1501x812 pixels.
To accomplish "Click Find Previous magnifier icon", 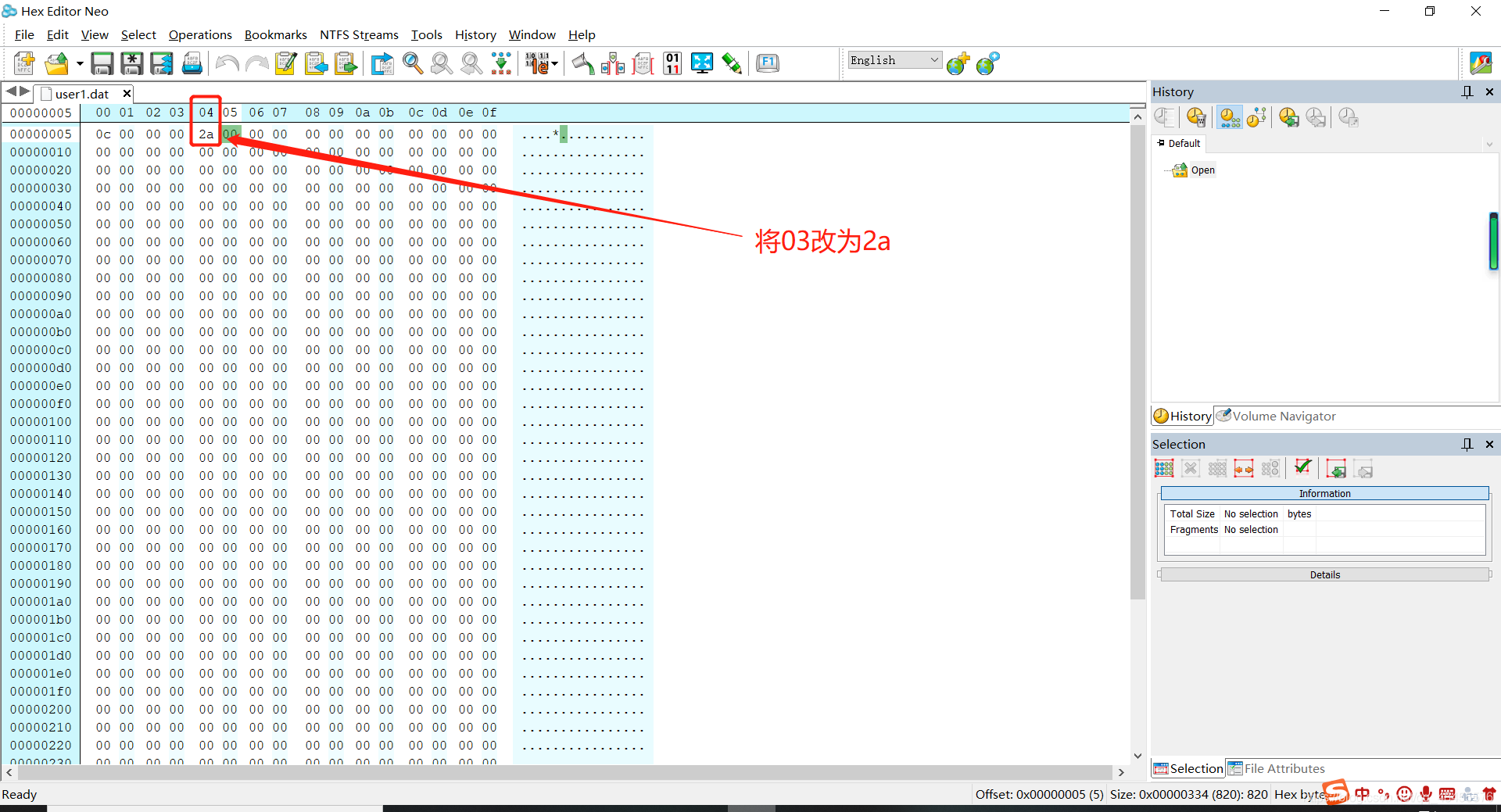I will point(442,63).
